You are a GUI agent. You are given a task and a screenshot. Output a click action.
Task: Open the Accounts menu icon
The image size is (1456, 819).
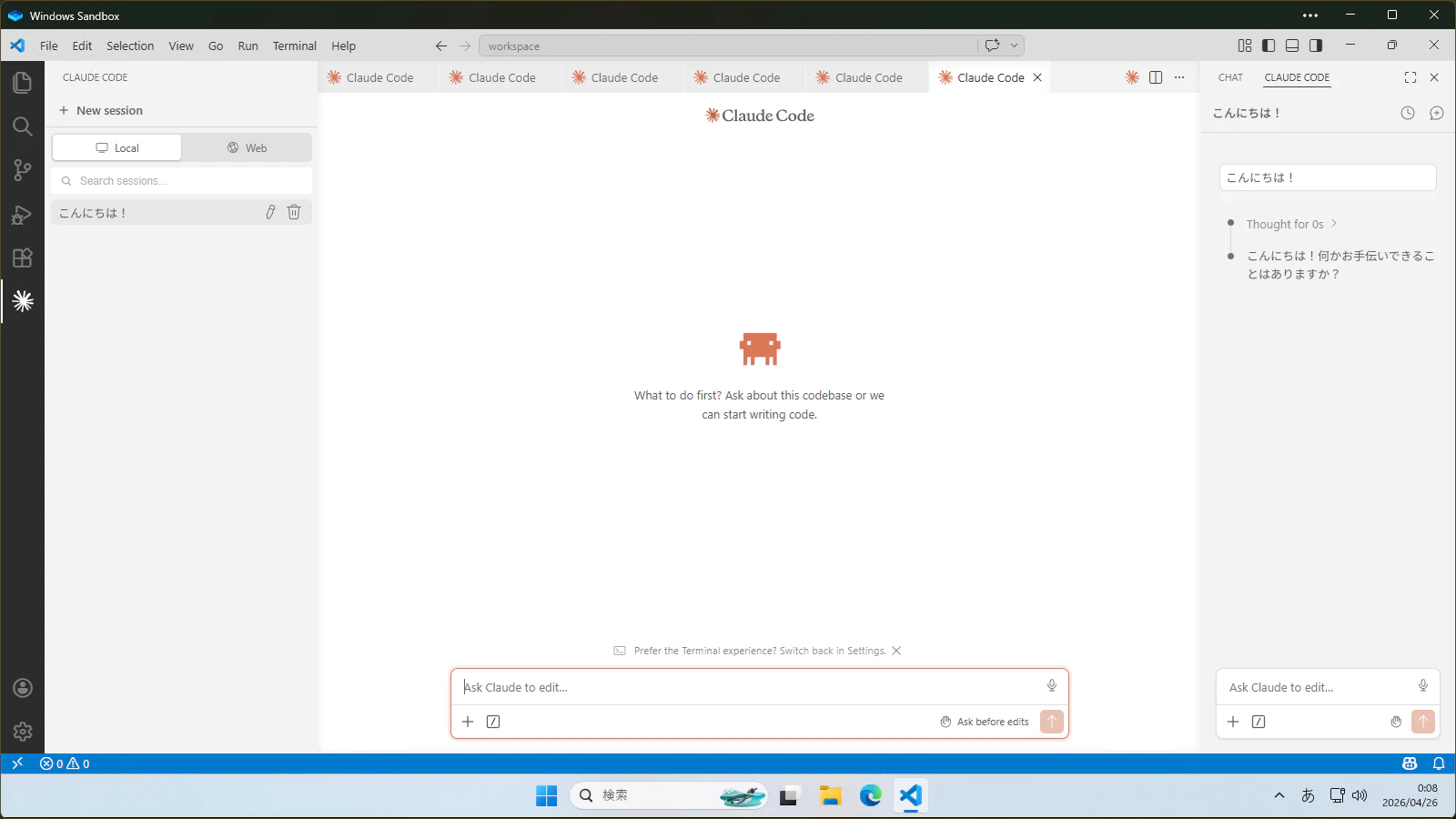pos(23,688)
